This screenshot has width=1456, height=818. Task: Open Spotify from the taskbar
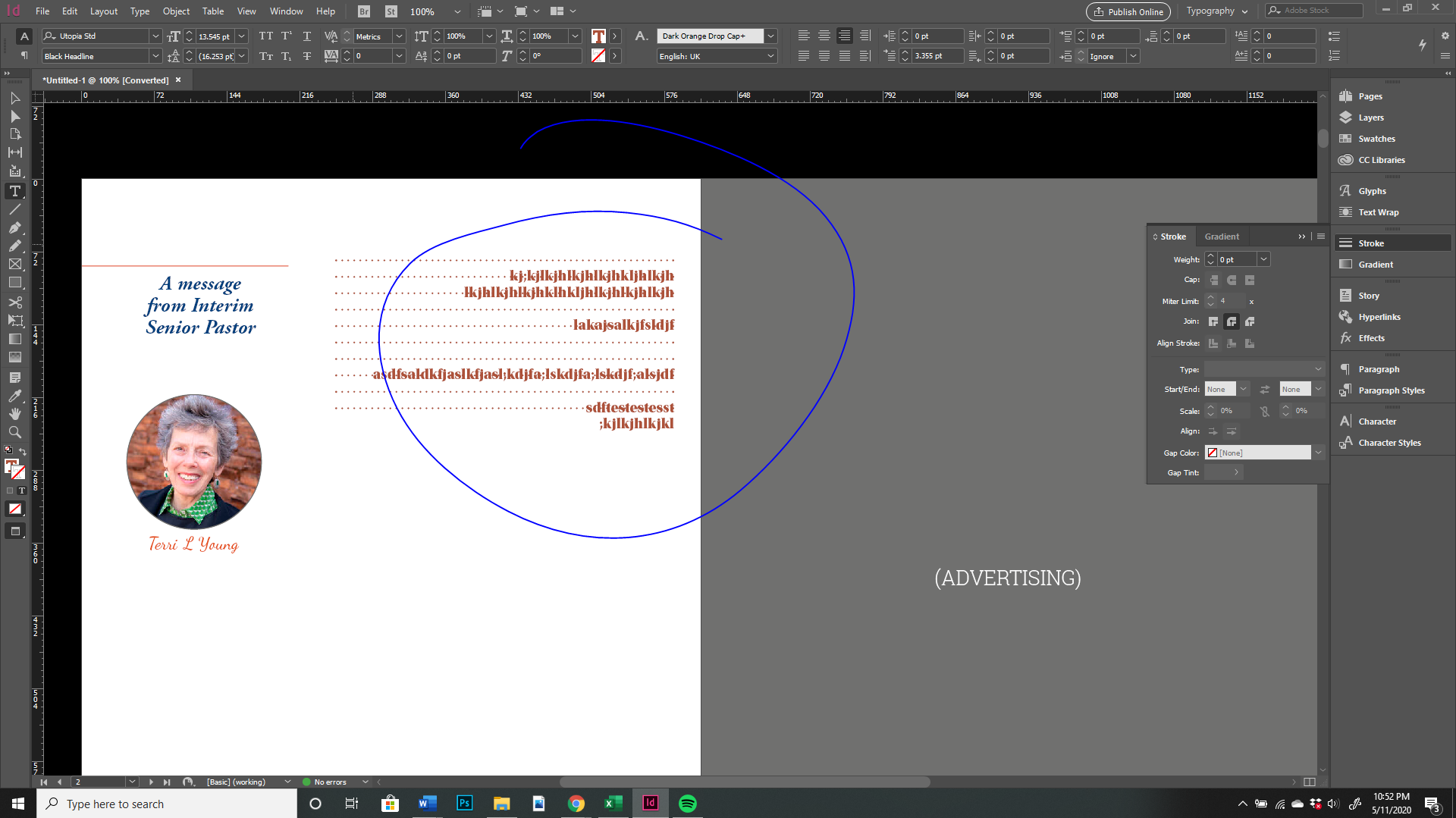pos(688,804)
